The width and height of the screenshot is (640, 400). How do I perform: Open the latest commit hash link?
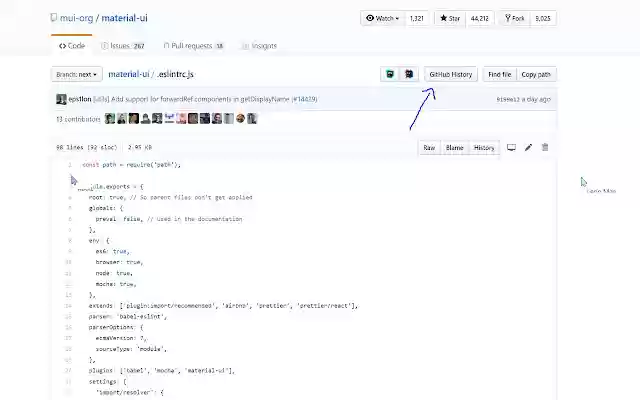coord(508,99)
